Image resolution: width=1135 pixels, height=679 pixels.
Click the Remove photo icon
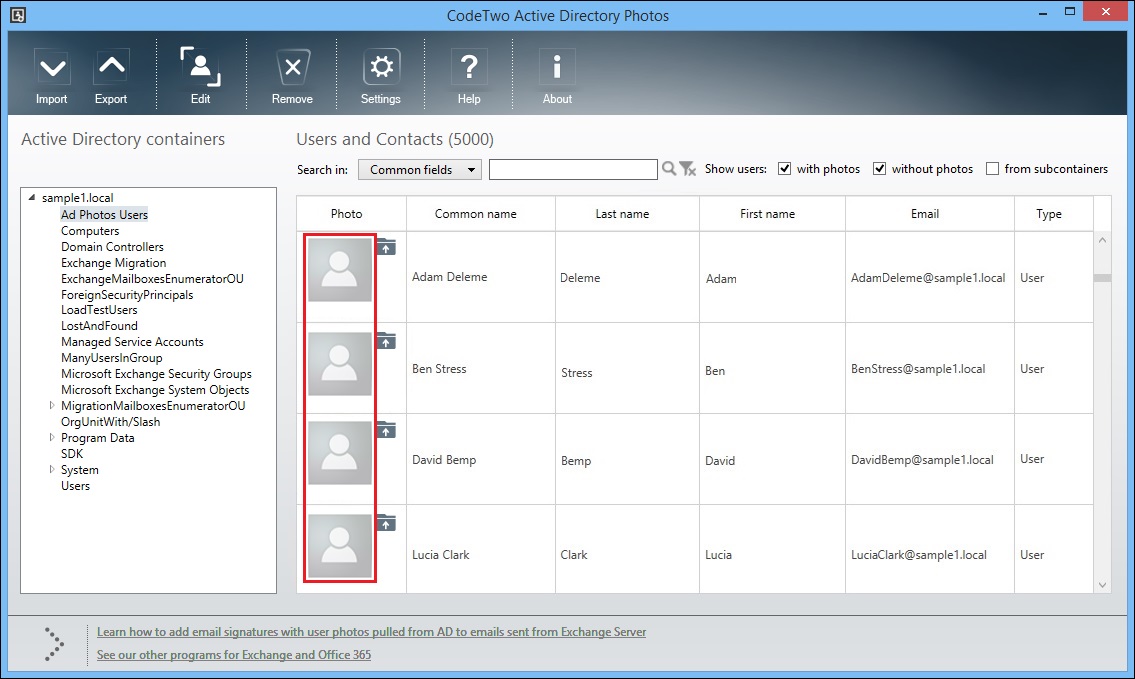point(292,75)
